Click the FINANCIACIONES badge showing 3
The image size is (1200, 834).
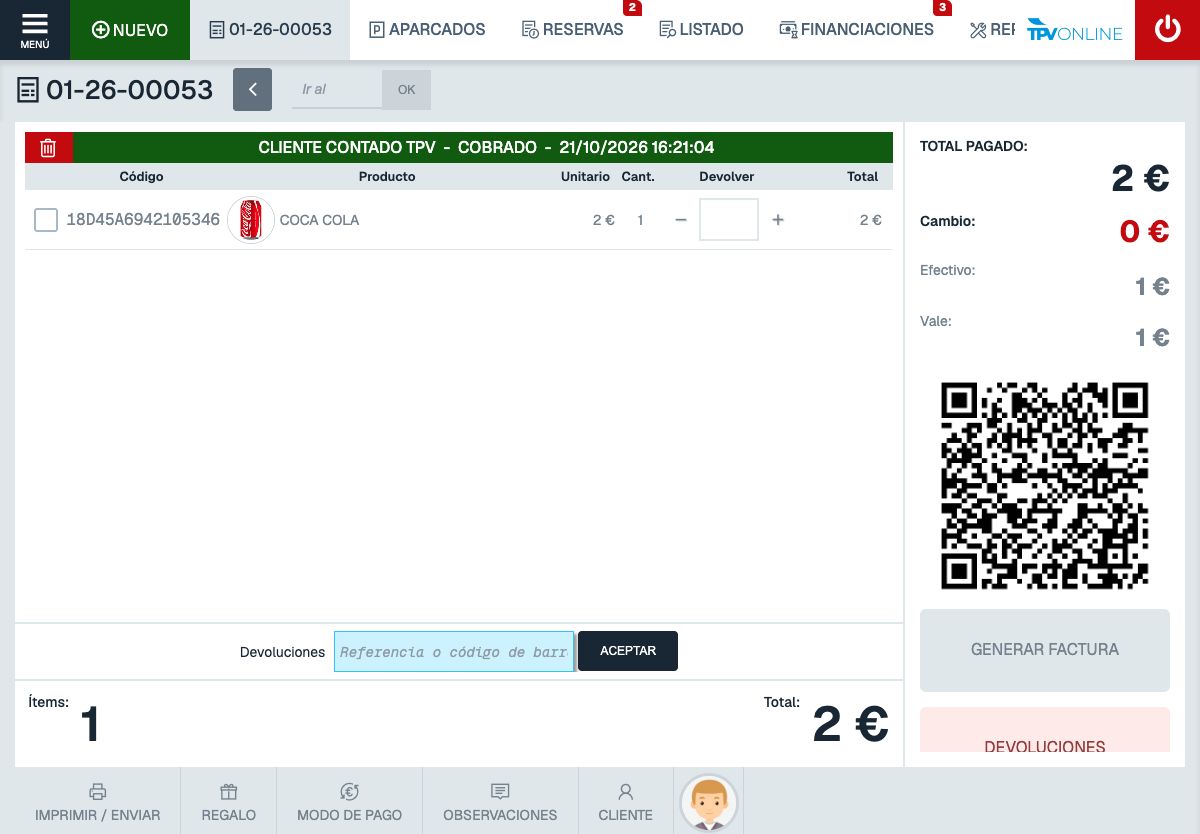(942, 8)
